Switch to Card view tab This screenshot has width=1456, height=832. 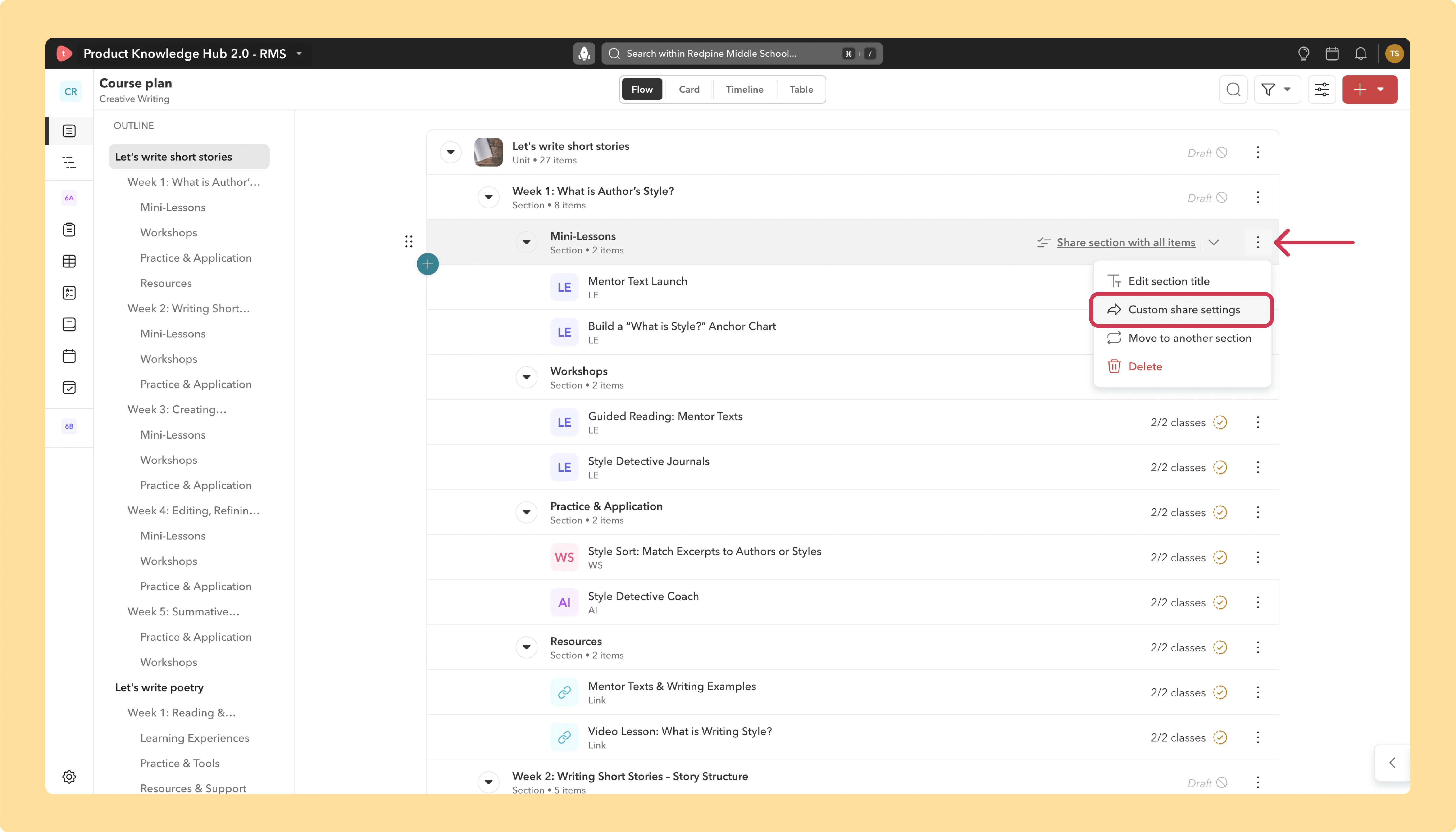689,90
